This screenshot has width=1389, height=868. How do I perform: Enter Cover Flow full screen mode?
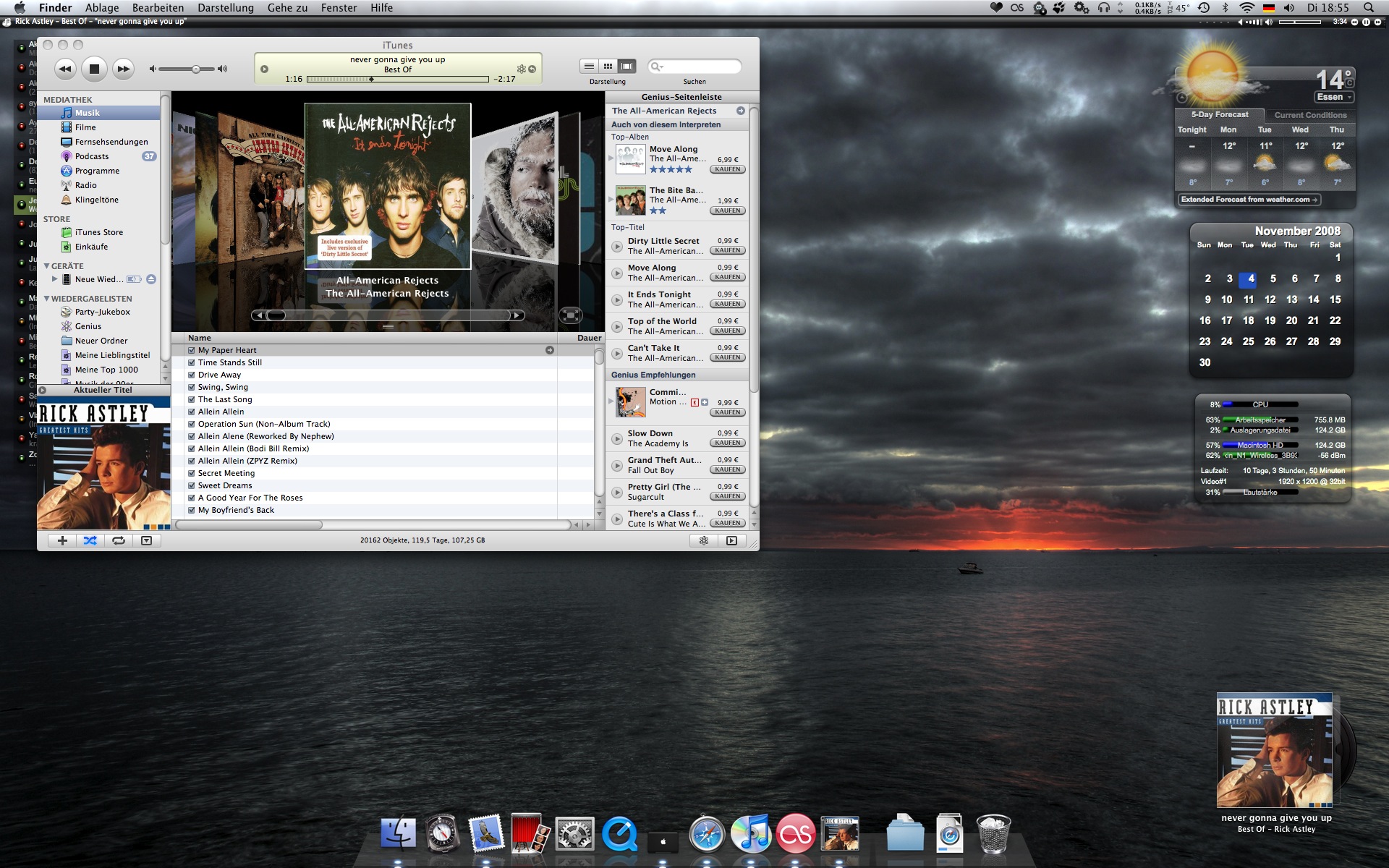click(570, 315)
